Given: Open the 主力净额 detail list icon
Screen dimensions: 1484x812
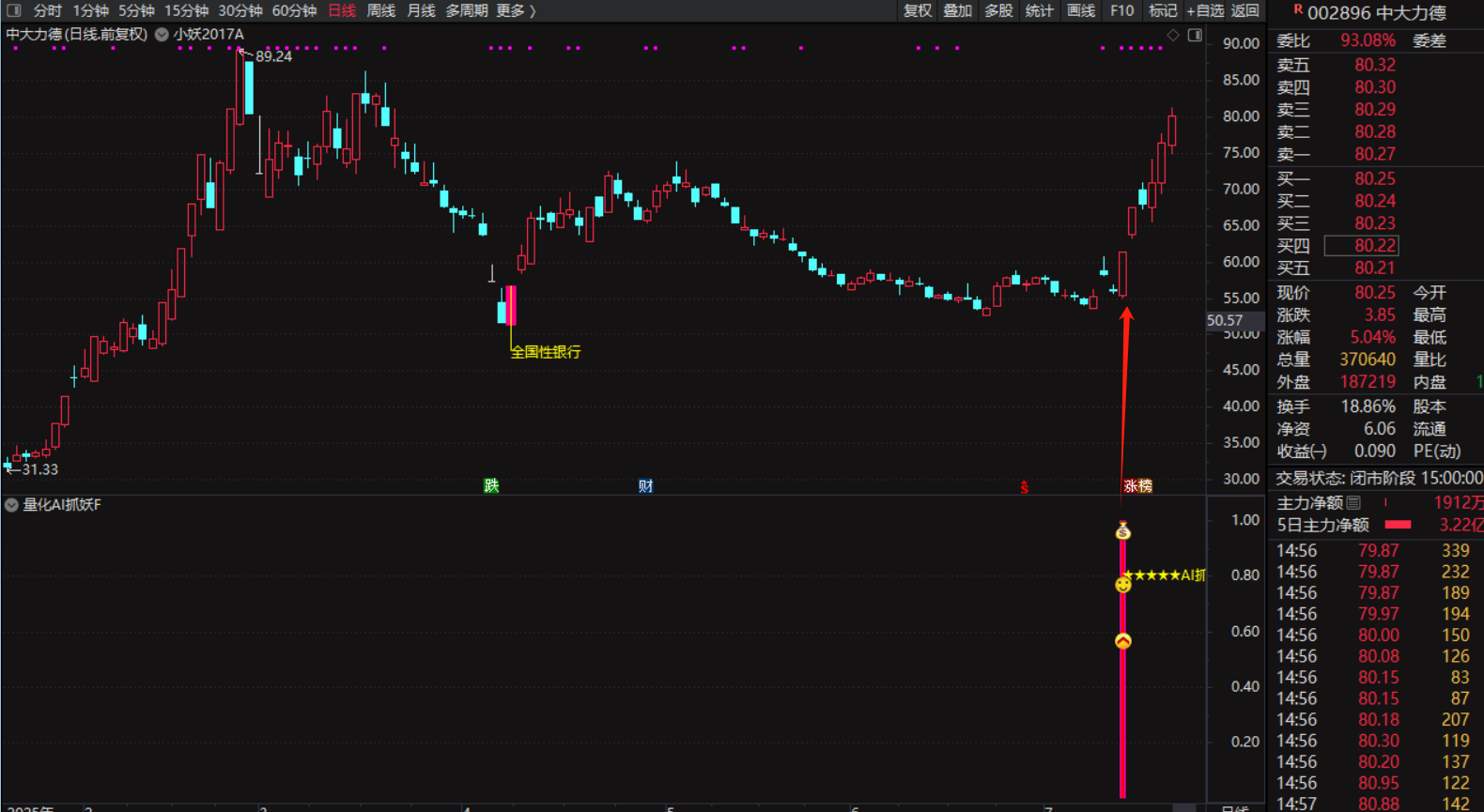Looking at the screenshot, I should [x=1353, y=503].
